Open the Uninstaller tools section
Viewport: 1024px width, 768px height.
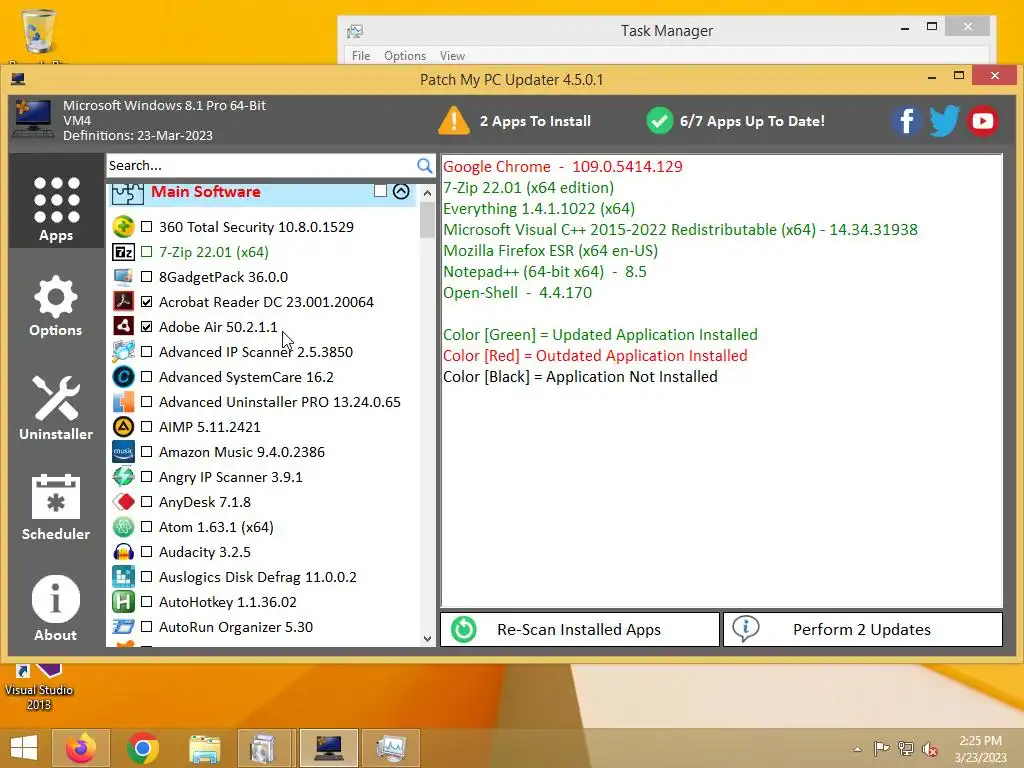coord(56,408)
